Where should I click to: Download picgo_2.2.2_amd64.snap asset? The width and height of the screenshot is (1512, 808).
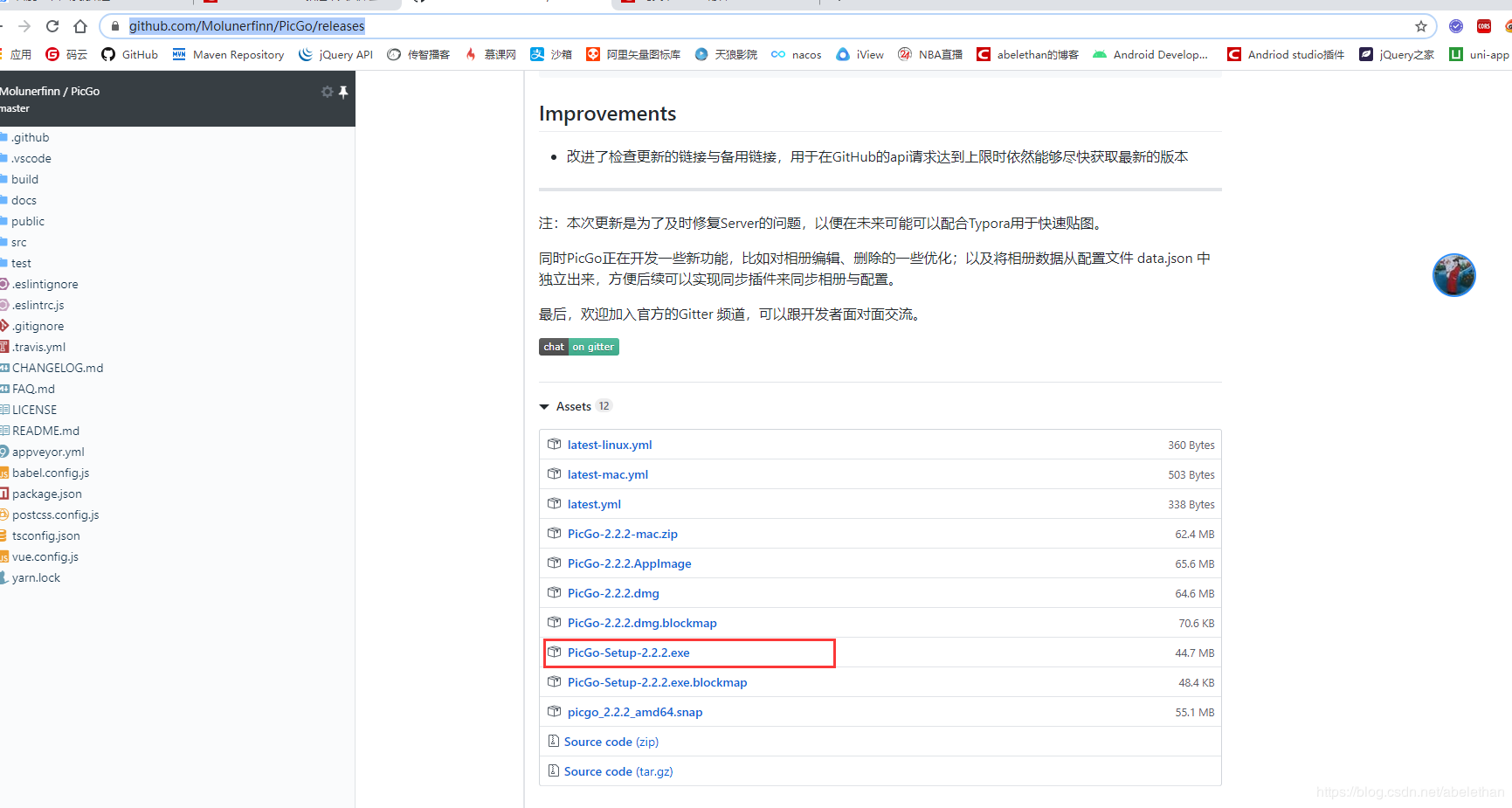(x=635, y=712)
